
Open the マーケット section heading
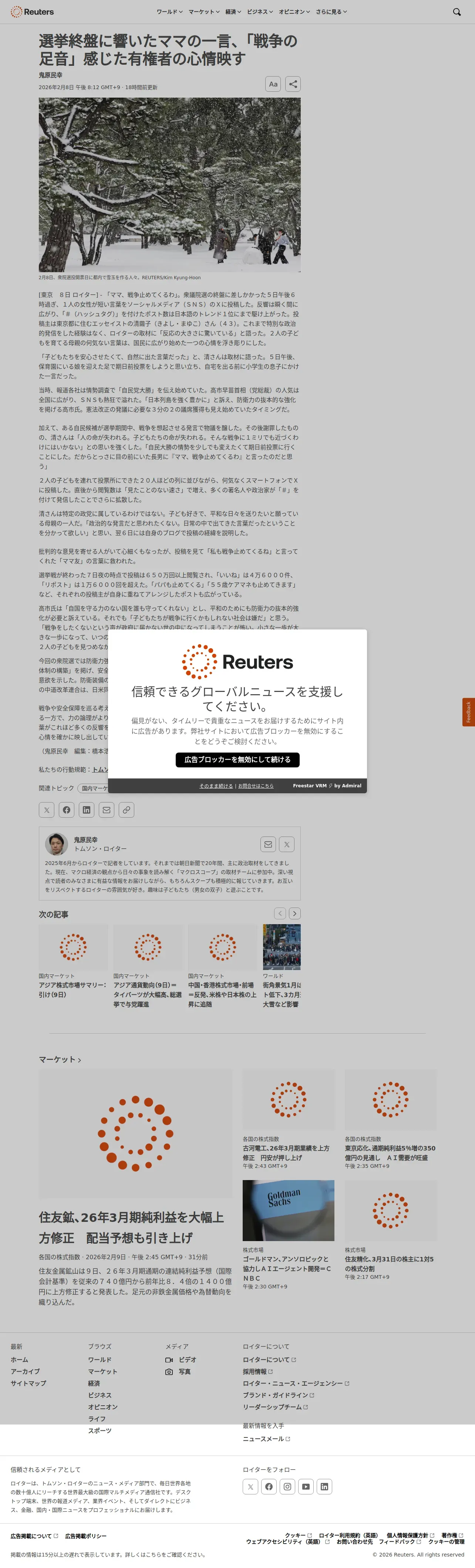tap(60, 1060)
